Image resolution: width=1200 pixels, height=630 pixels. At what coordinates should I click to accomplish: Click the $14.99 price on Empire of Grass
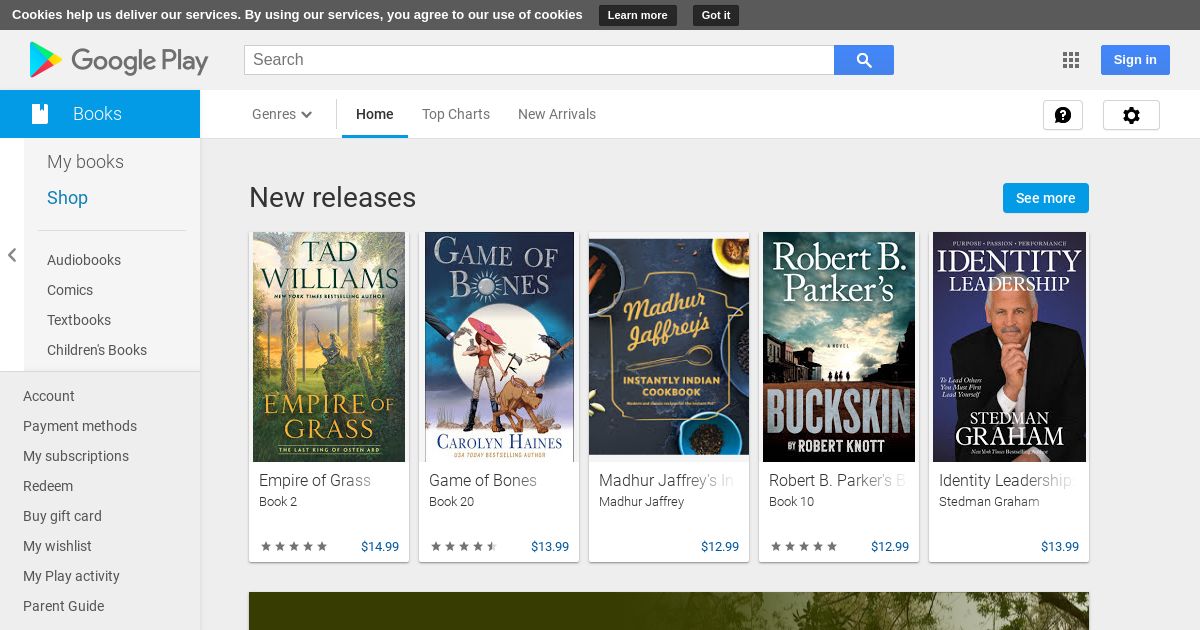click(380, 547)
